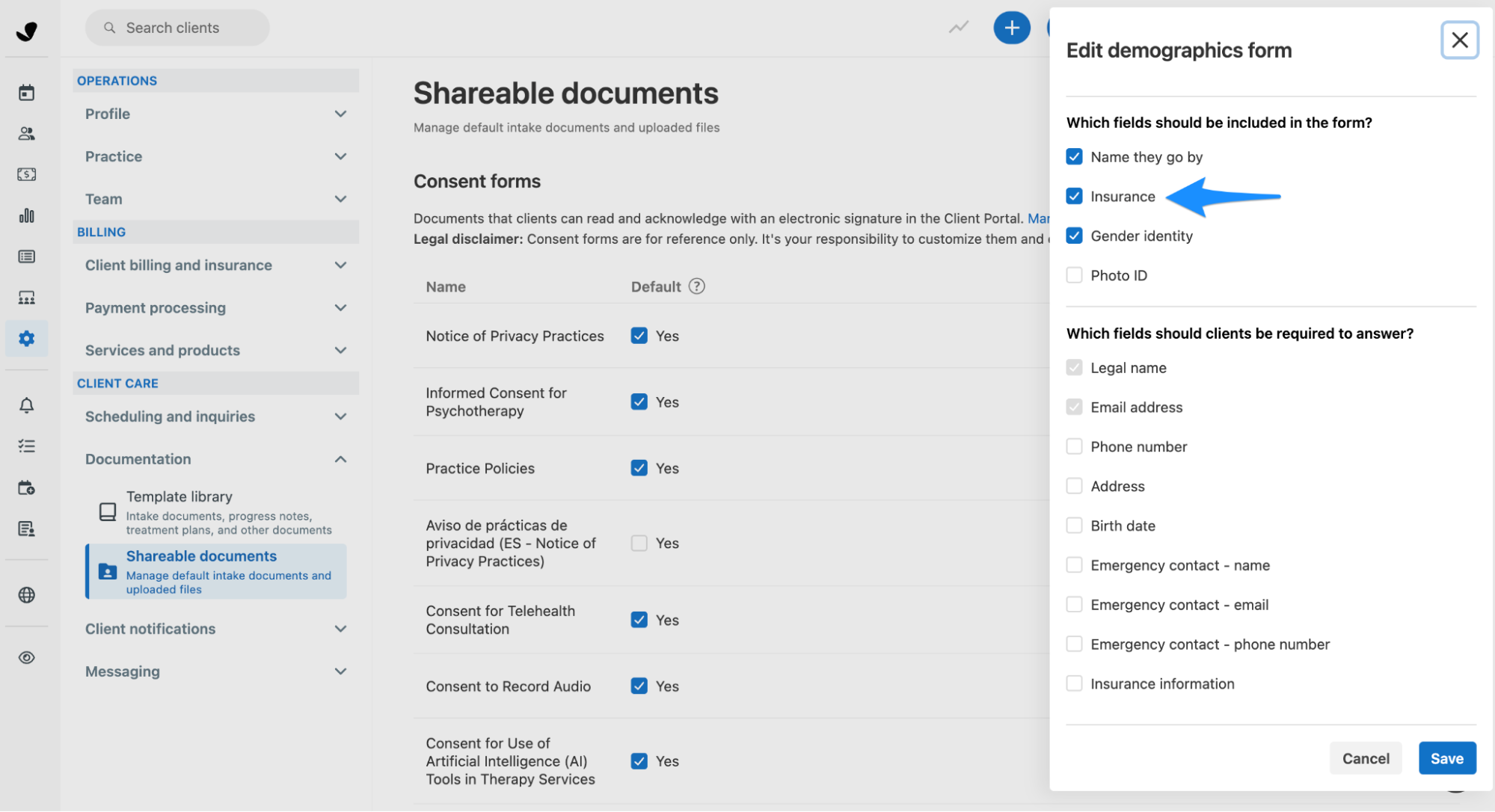Click the Search clients field
This screenshot has width=1495, height=812.
pos(177,28)
